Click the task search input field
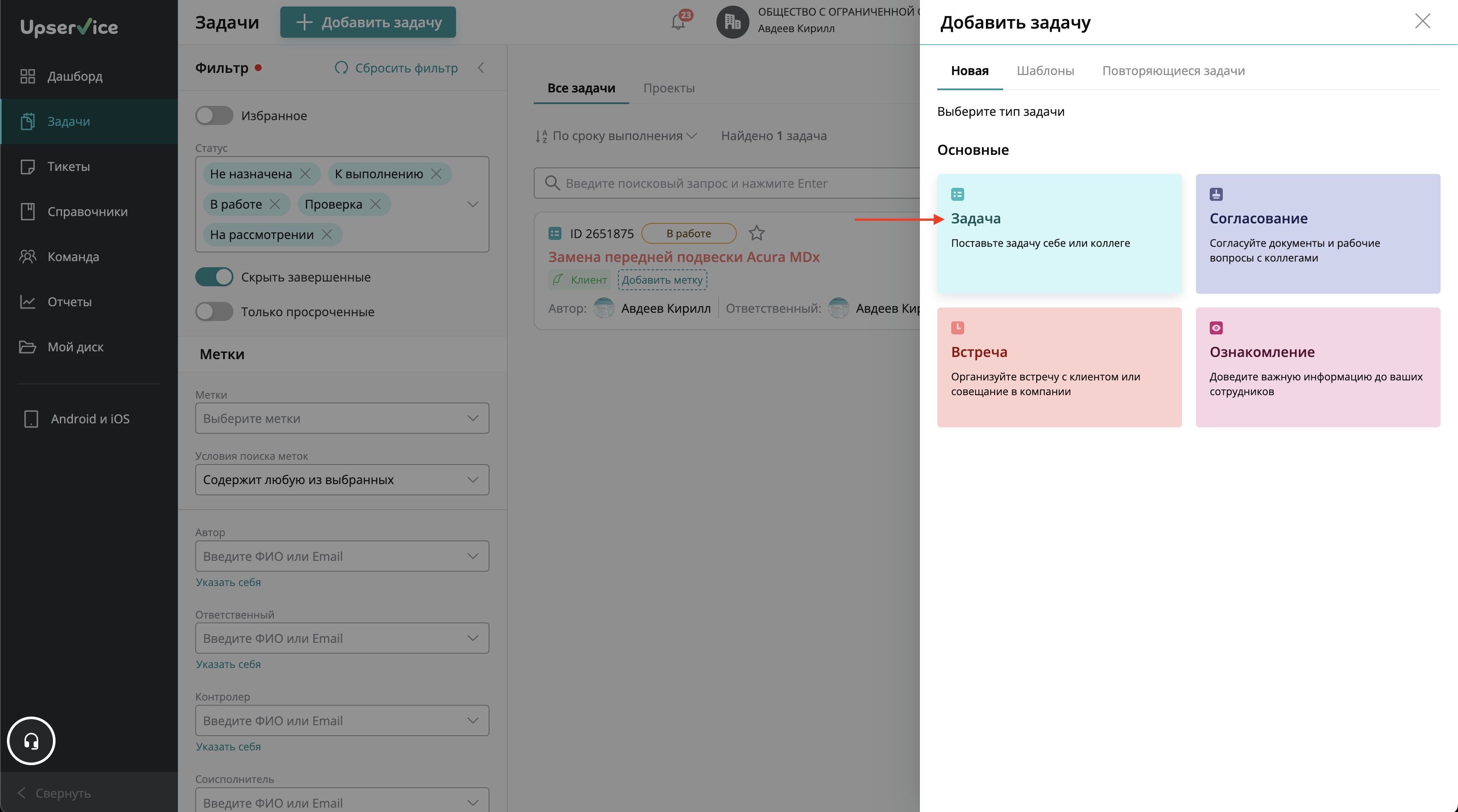 point(730,183)
